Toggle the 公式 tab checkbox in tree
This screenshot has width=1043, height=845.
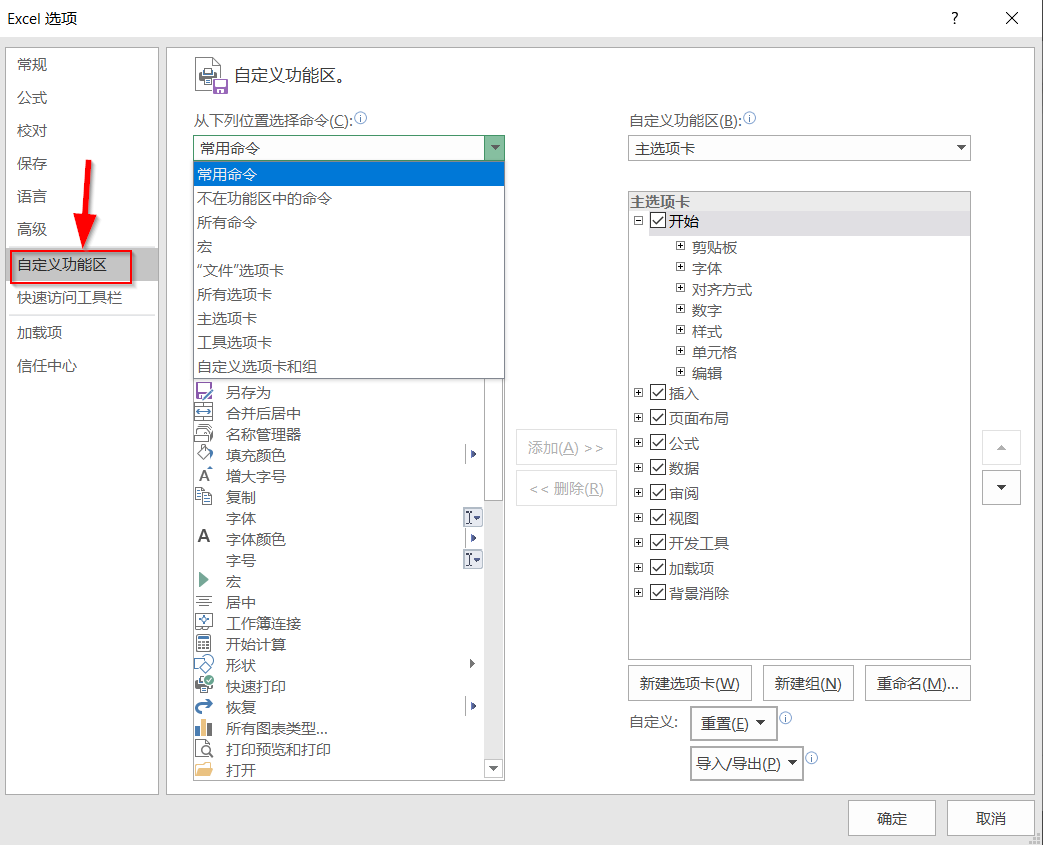point(658,442)
